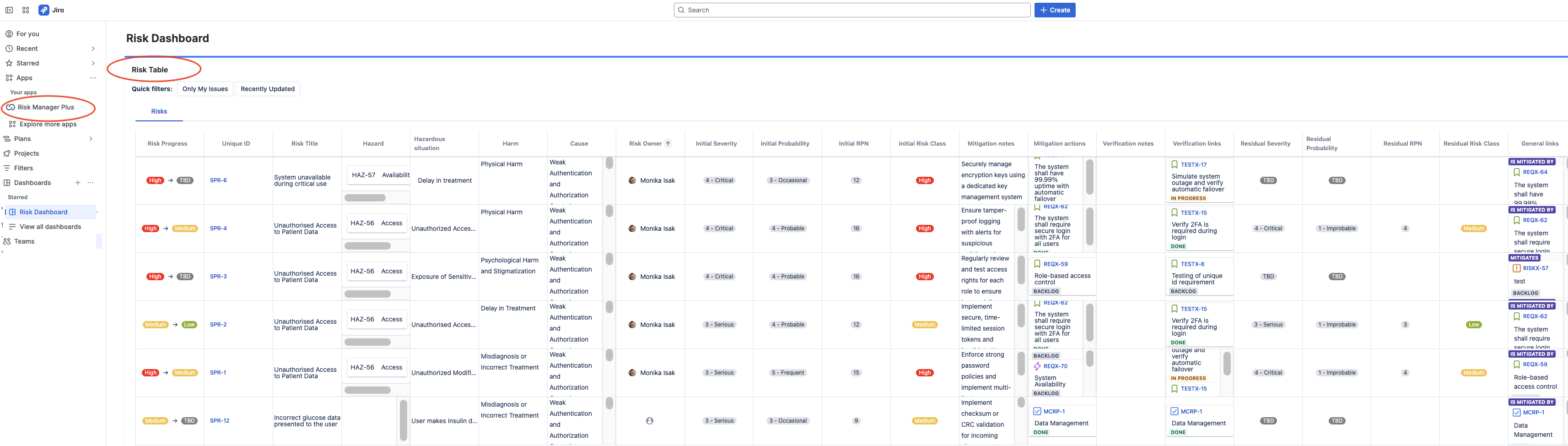Viewport: 1568px width, 446px height.
Task: Click the Initial Severity column header
Action: [x=717, y=144]
